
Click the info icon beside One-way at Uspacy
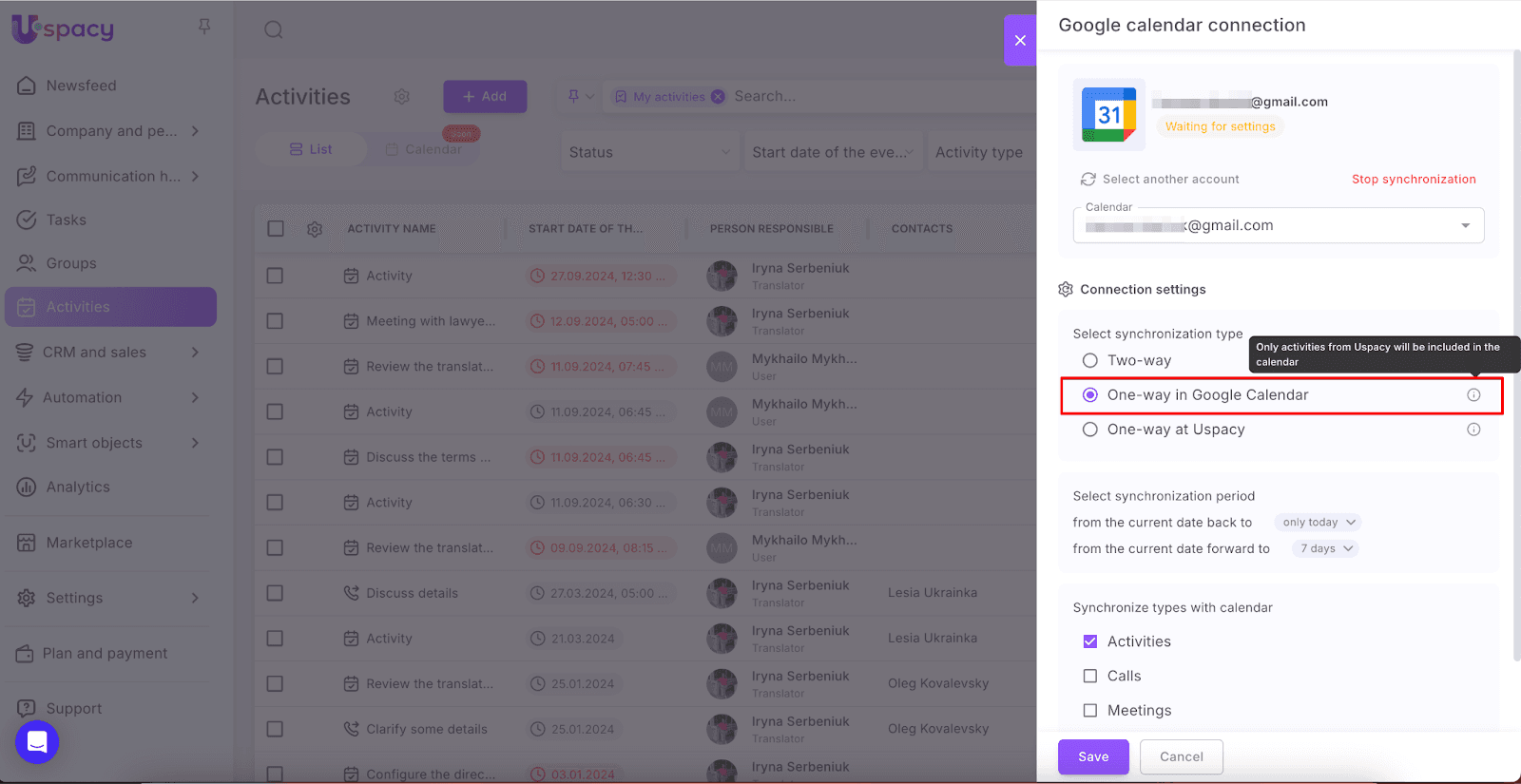pyautogui.click(x=1473, y=430)
